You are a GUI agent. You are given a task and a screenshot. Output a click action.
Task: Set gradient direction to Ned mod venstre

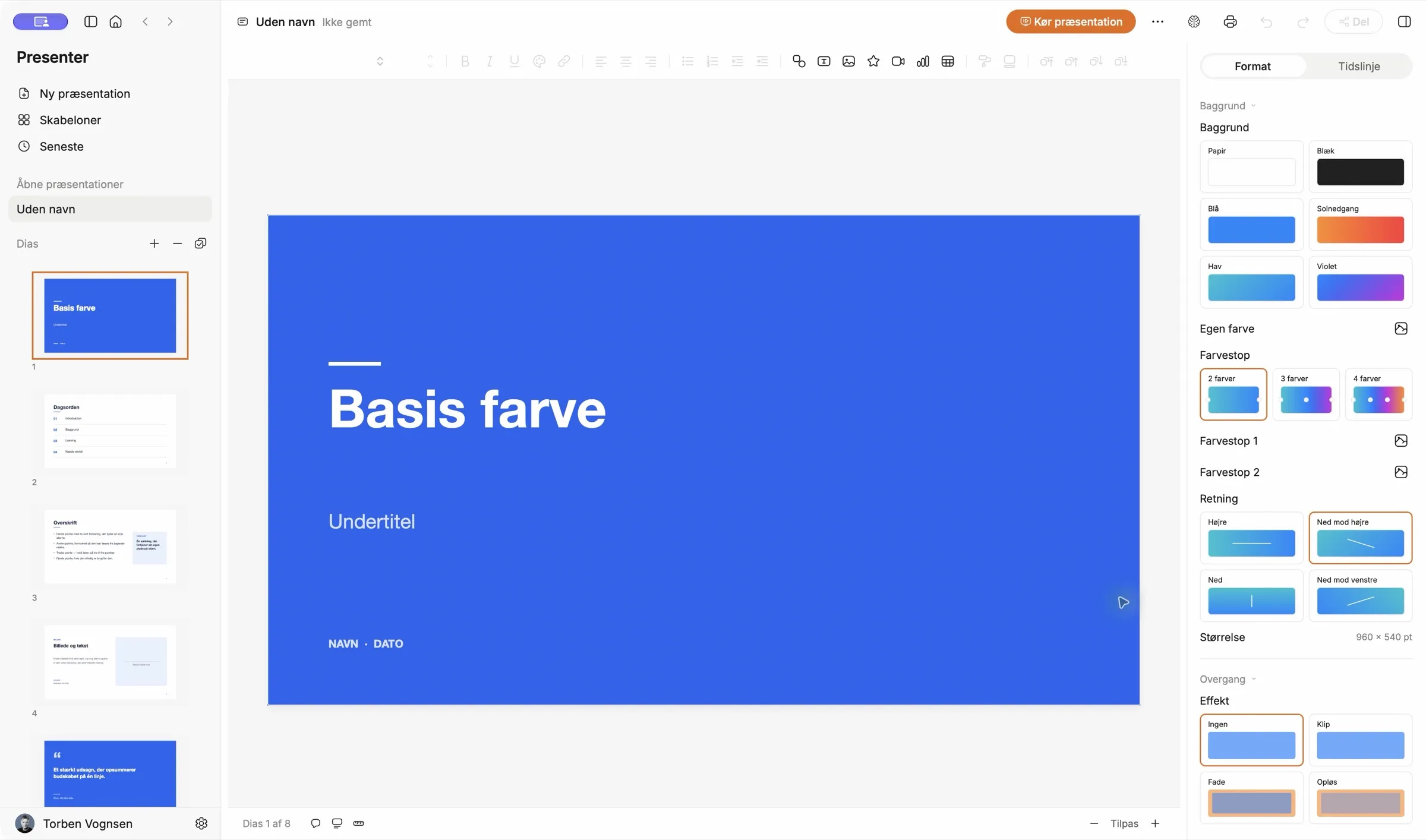1360,595
